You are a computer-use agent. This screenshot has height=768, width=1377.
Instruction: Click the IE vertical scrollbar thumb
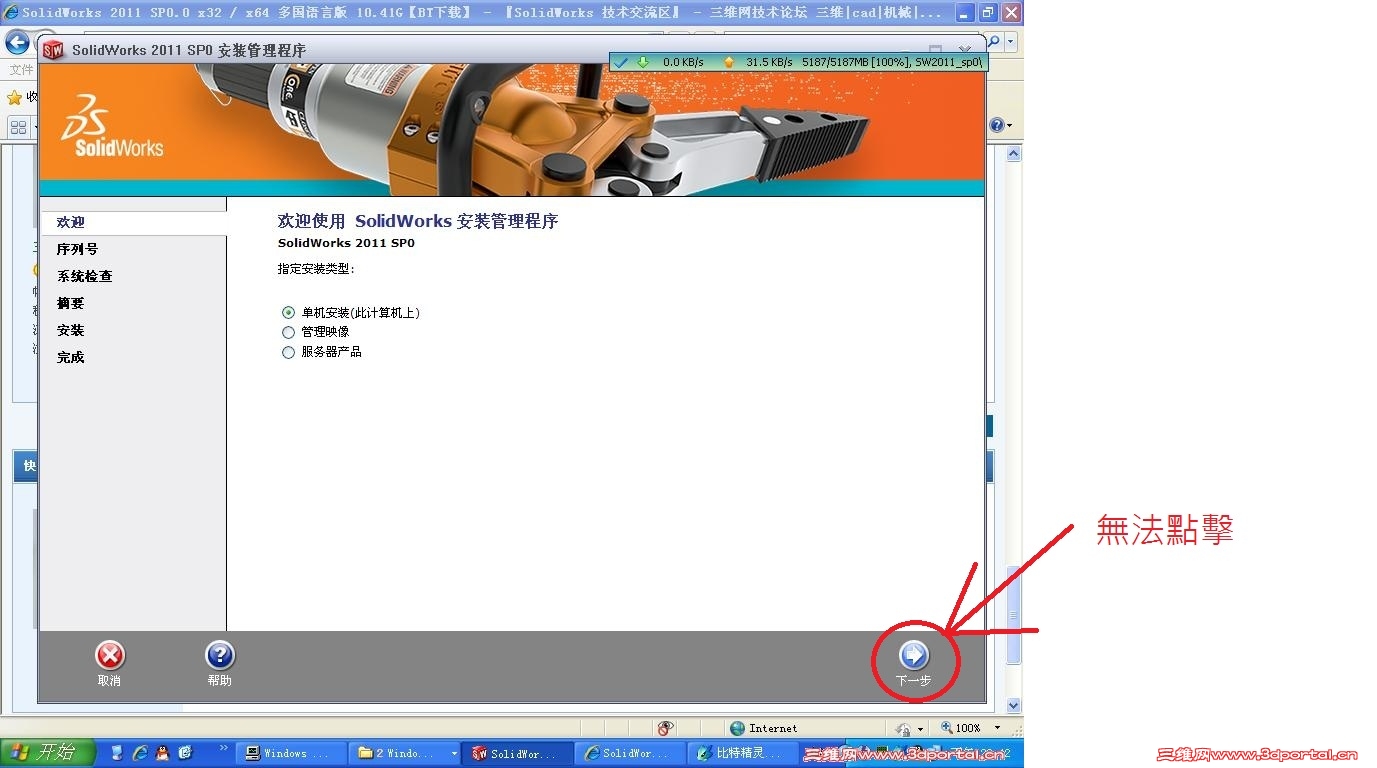point(1013,614)
